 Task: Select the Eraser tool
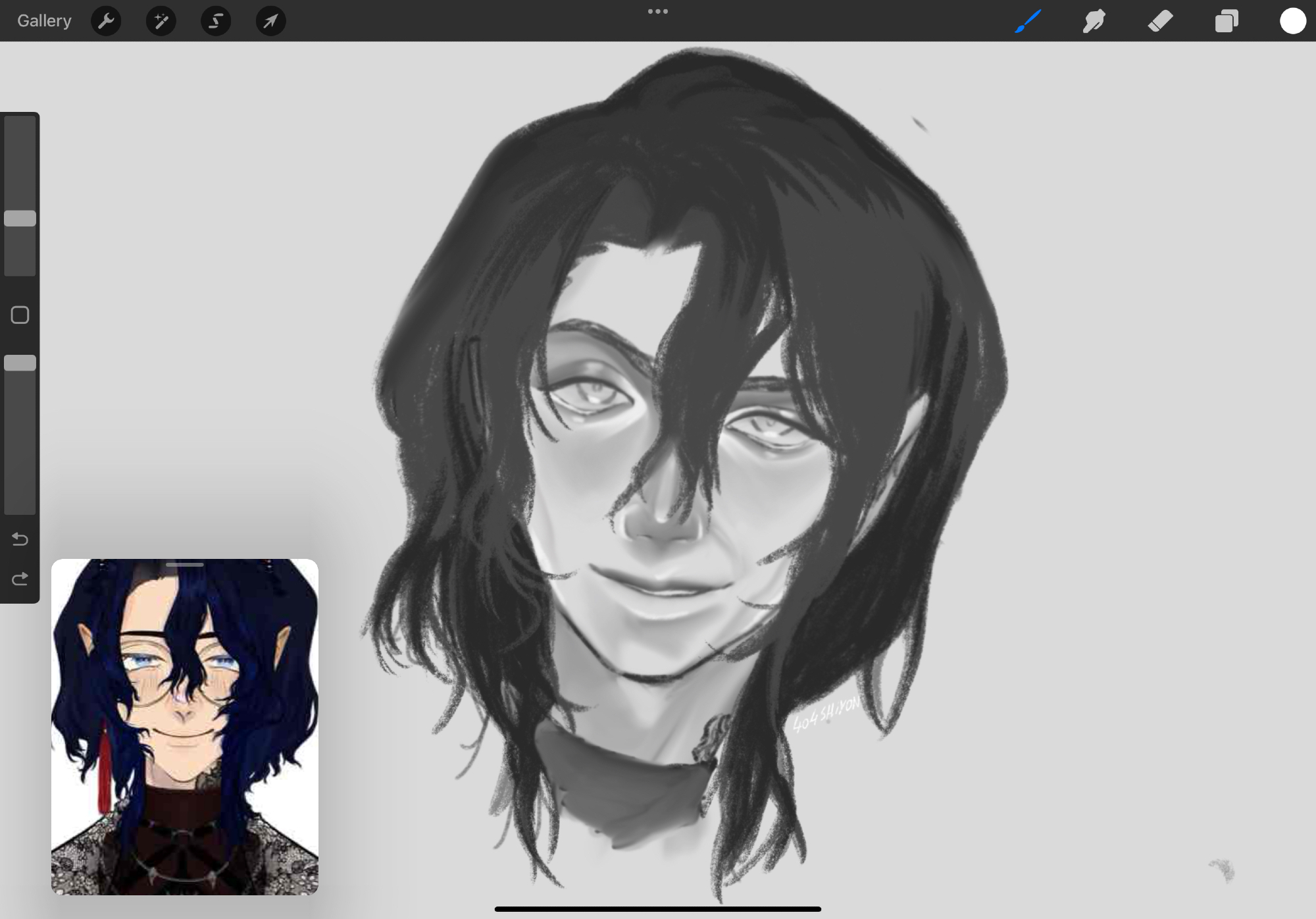click(x=1160, y=21)
